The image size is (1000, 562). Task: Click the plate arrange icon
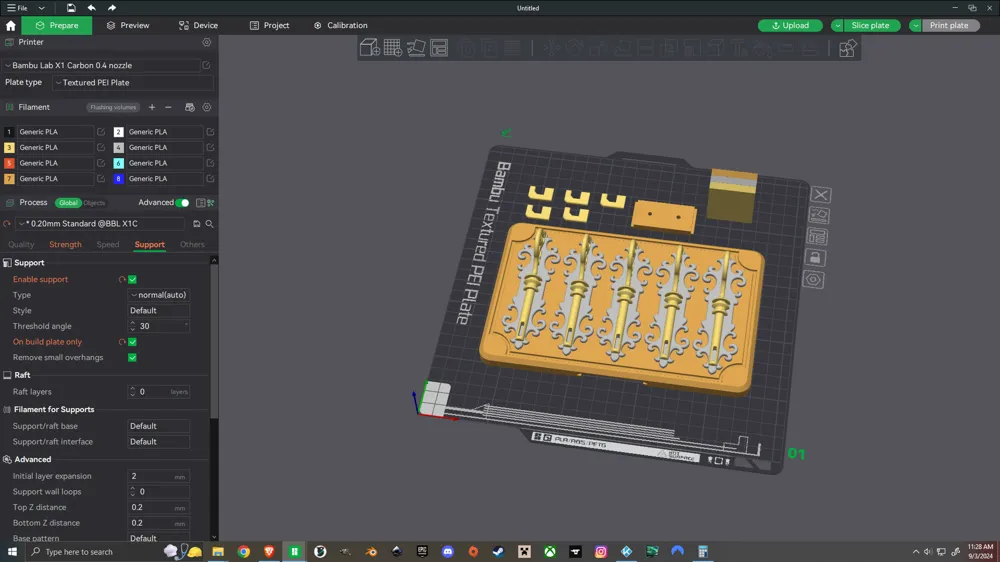pos(818,237)
